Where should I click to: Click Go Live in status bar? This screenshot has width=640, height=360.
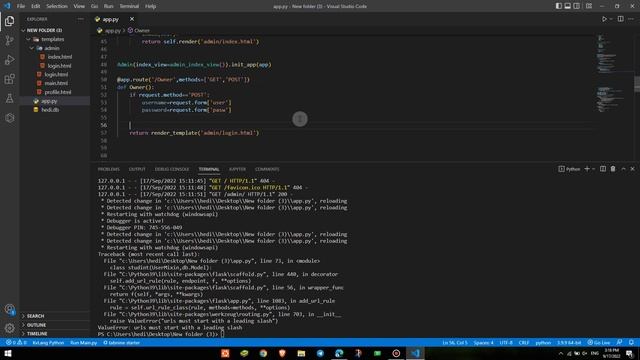[x=599, y=342]
